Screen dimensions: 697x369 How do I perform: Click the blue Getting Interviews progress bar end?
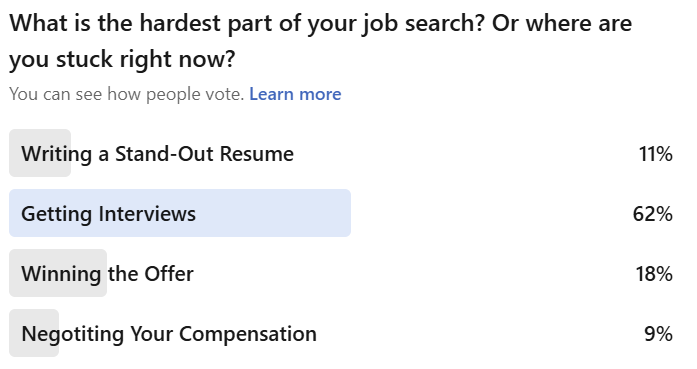pos(344,213)
